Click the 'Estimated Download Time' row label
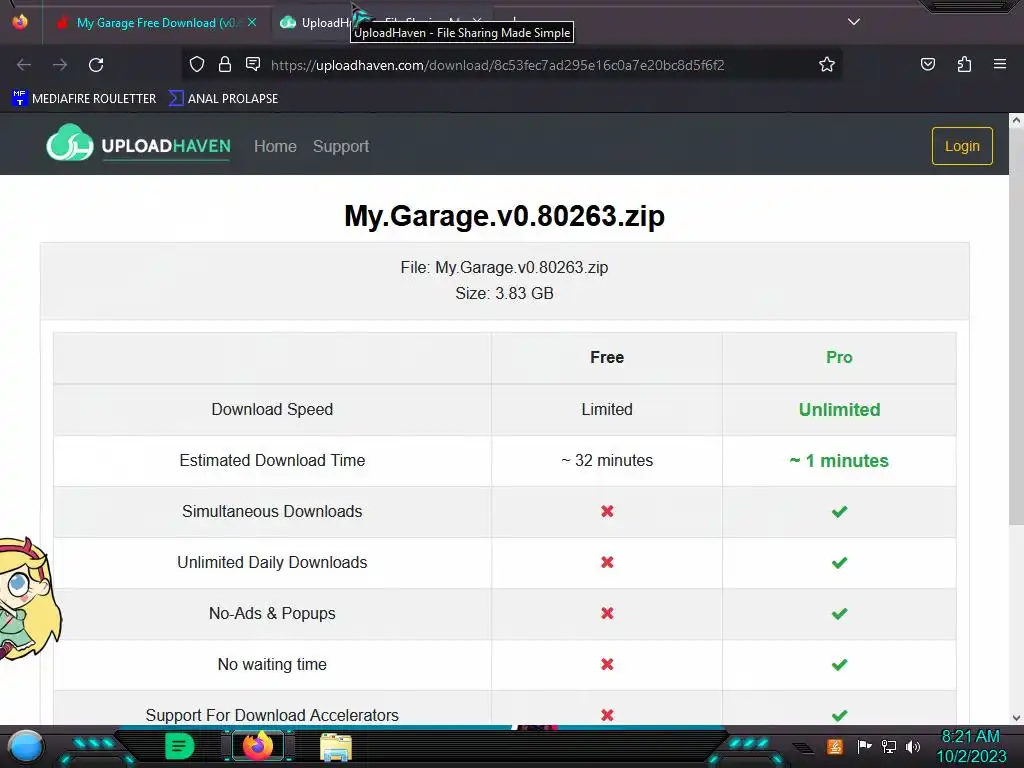Screen dimensions: 1024x768 coord(272,460)
